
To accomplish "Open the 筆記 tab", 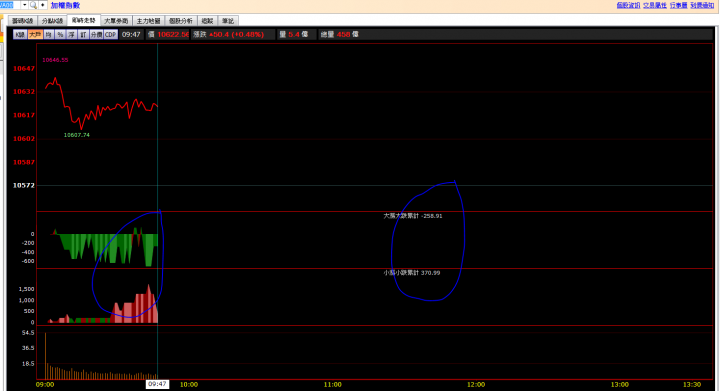I will [x=228, y=21].
